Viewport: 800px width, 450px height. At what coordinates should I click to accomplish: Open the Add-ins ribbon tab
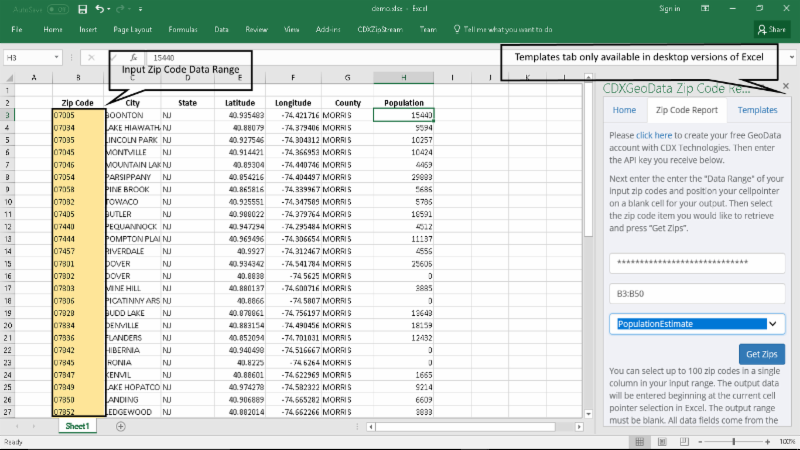point(328,30)
